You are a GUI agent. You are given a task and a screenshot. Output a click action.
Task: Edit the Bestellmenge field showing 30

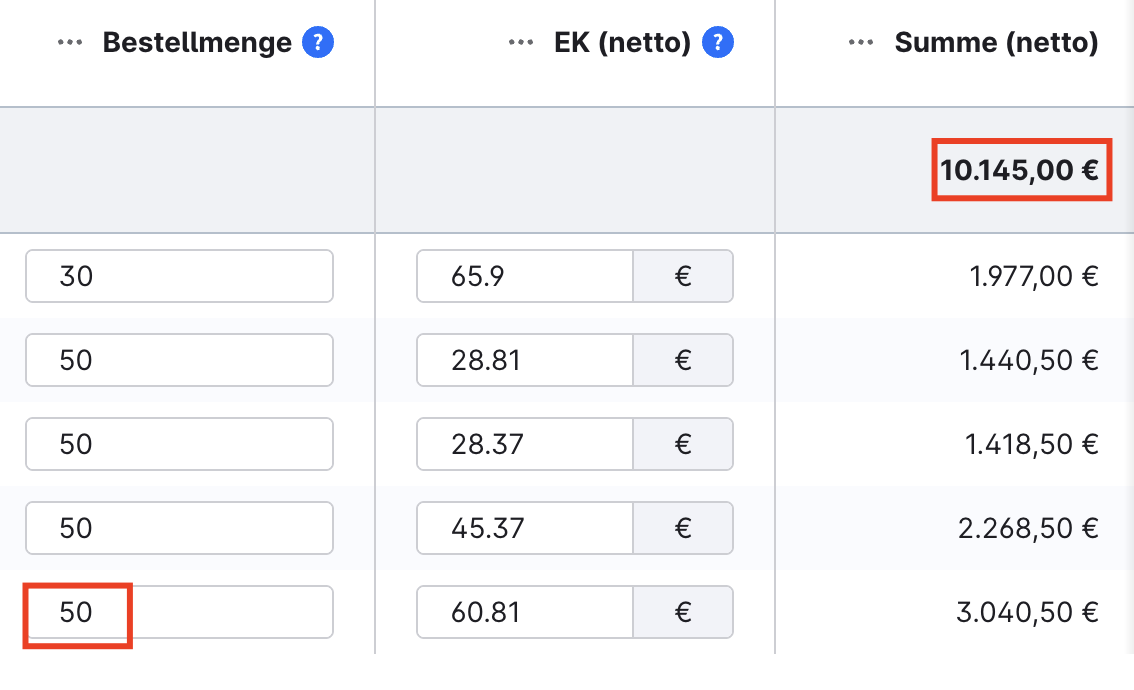pyautogui.click(x=179, y=276)
